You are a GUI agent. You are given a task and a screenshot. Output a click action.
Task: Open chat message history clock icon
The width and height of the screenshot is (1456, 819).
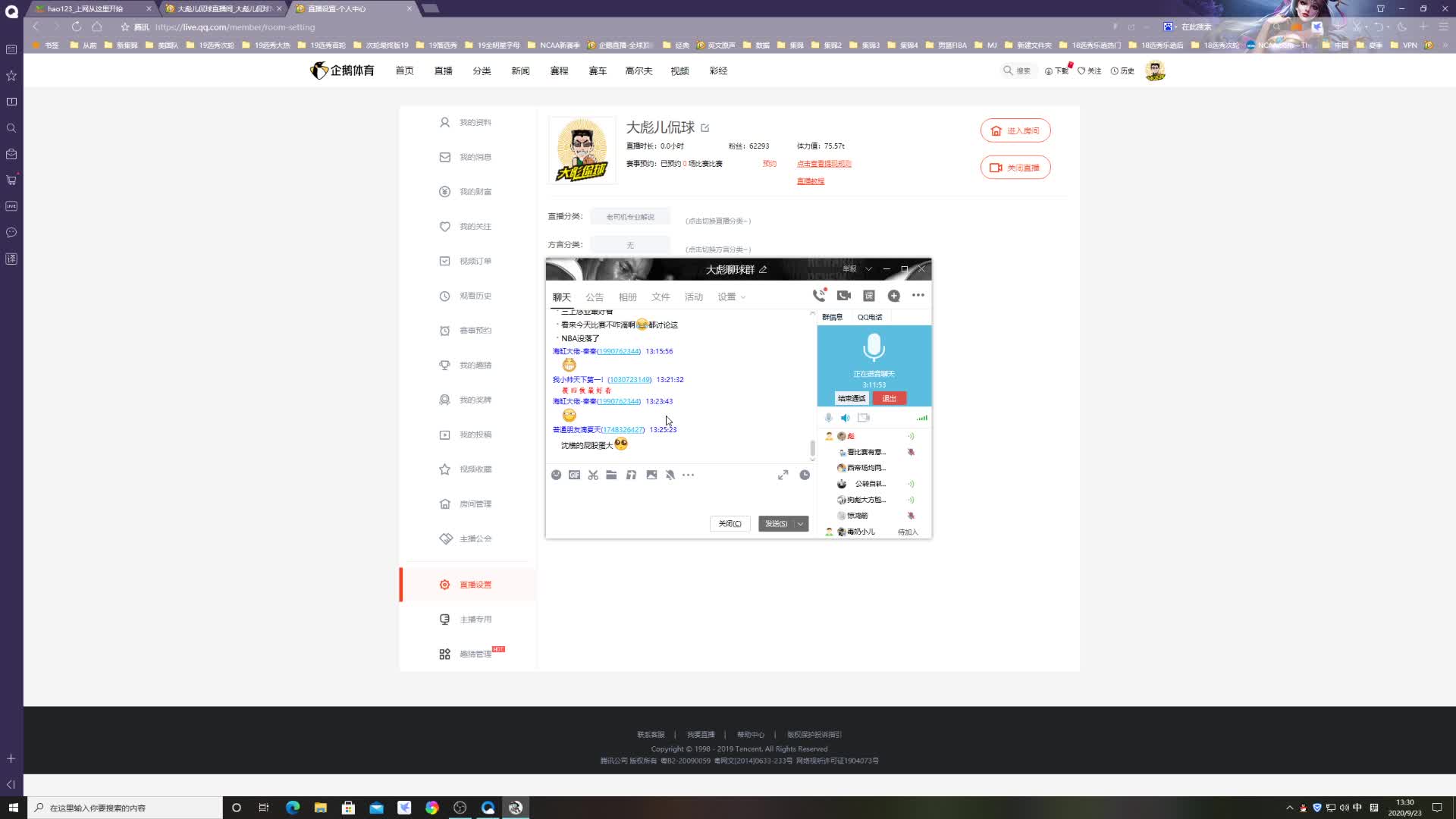pos(805,475)
